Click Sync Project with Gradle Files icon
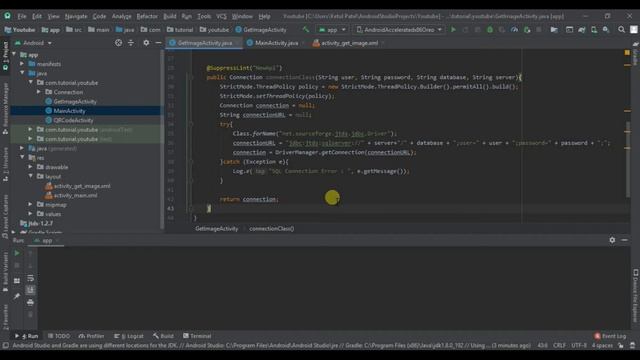This screenshot has width=640, height=360. pos(582,30)
